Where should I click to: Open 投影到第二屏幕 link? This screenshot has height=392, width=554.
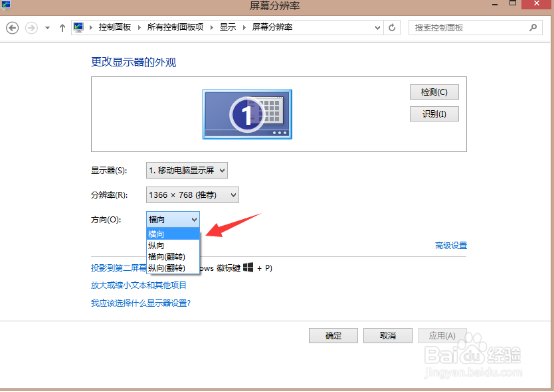tap(118, 268)
